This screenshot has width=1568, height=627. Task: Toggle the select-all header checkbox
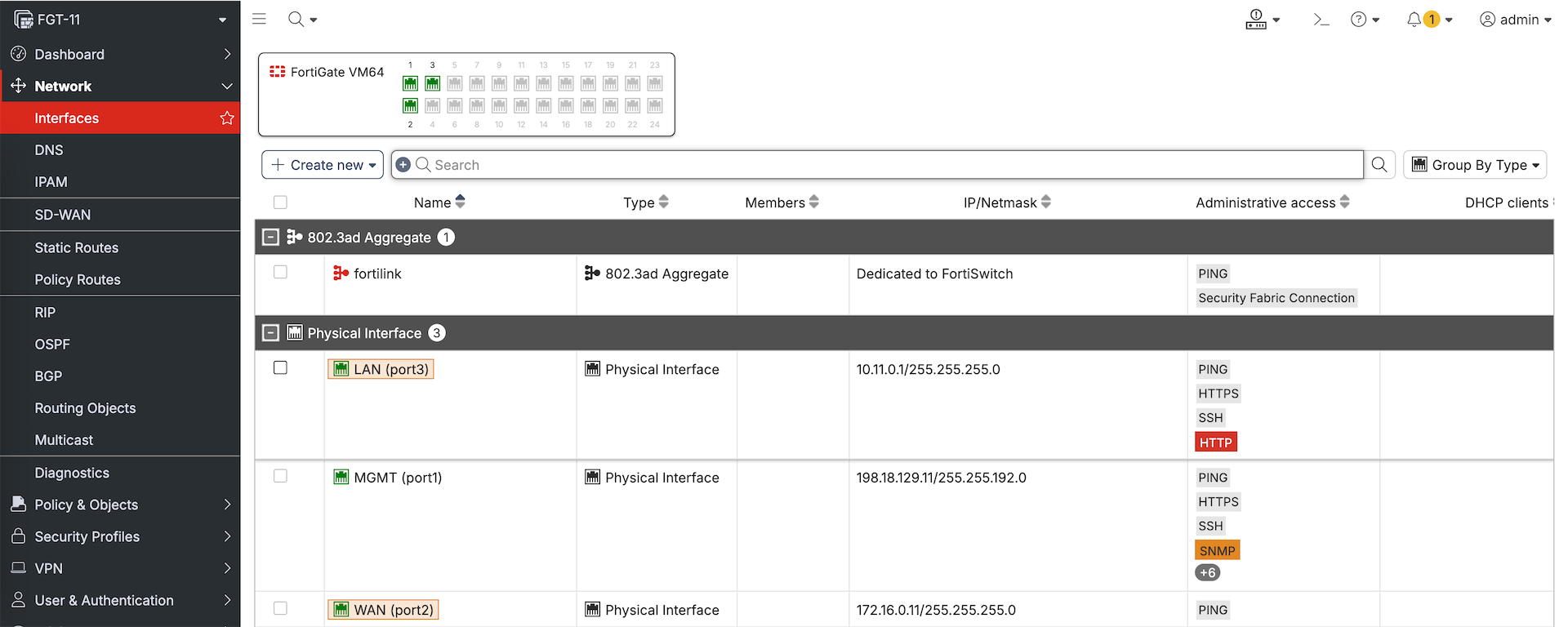coord(280,202)
